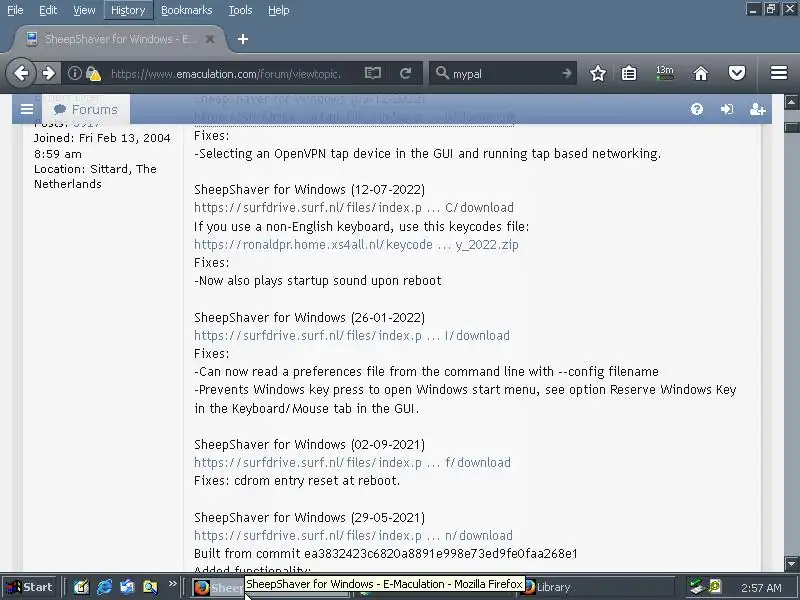Open the downloads indicator showing 13m
This screenshot has width=800, height=600.
[665, 73]
